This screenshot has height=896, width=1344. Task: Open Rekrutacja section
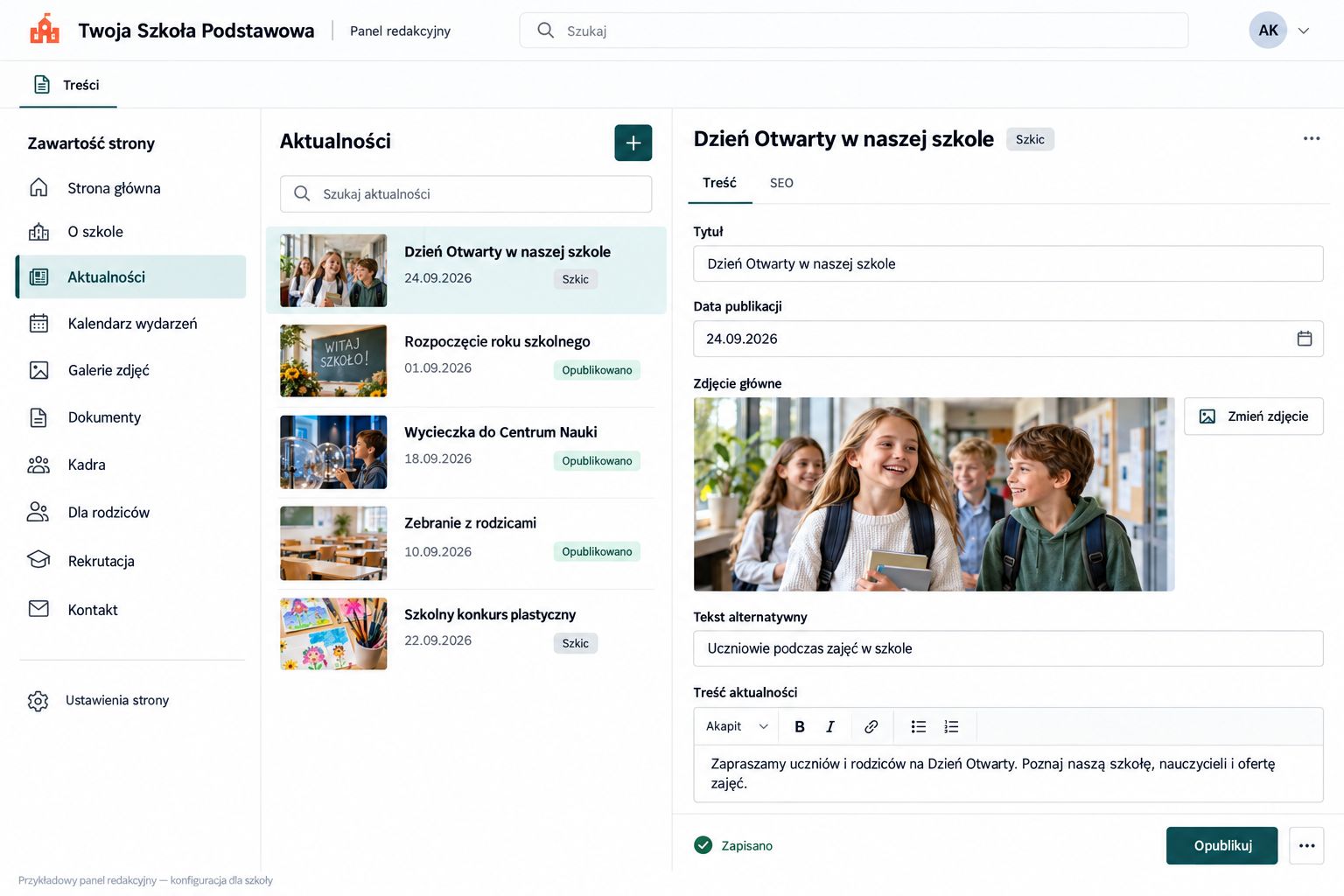pyautogui.click(x=131, y=561)
